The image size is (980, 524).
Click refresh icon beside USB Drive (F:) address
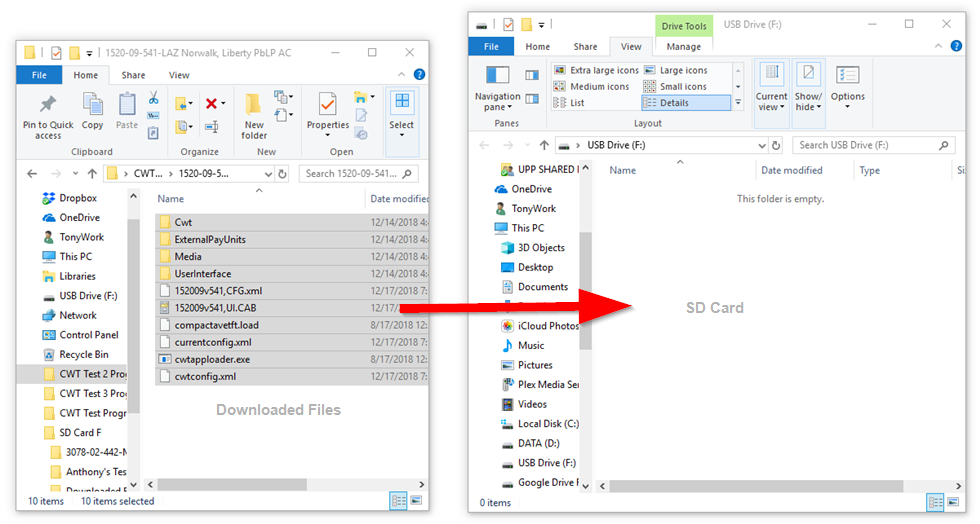tap(777, 145)
